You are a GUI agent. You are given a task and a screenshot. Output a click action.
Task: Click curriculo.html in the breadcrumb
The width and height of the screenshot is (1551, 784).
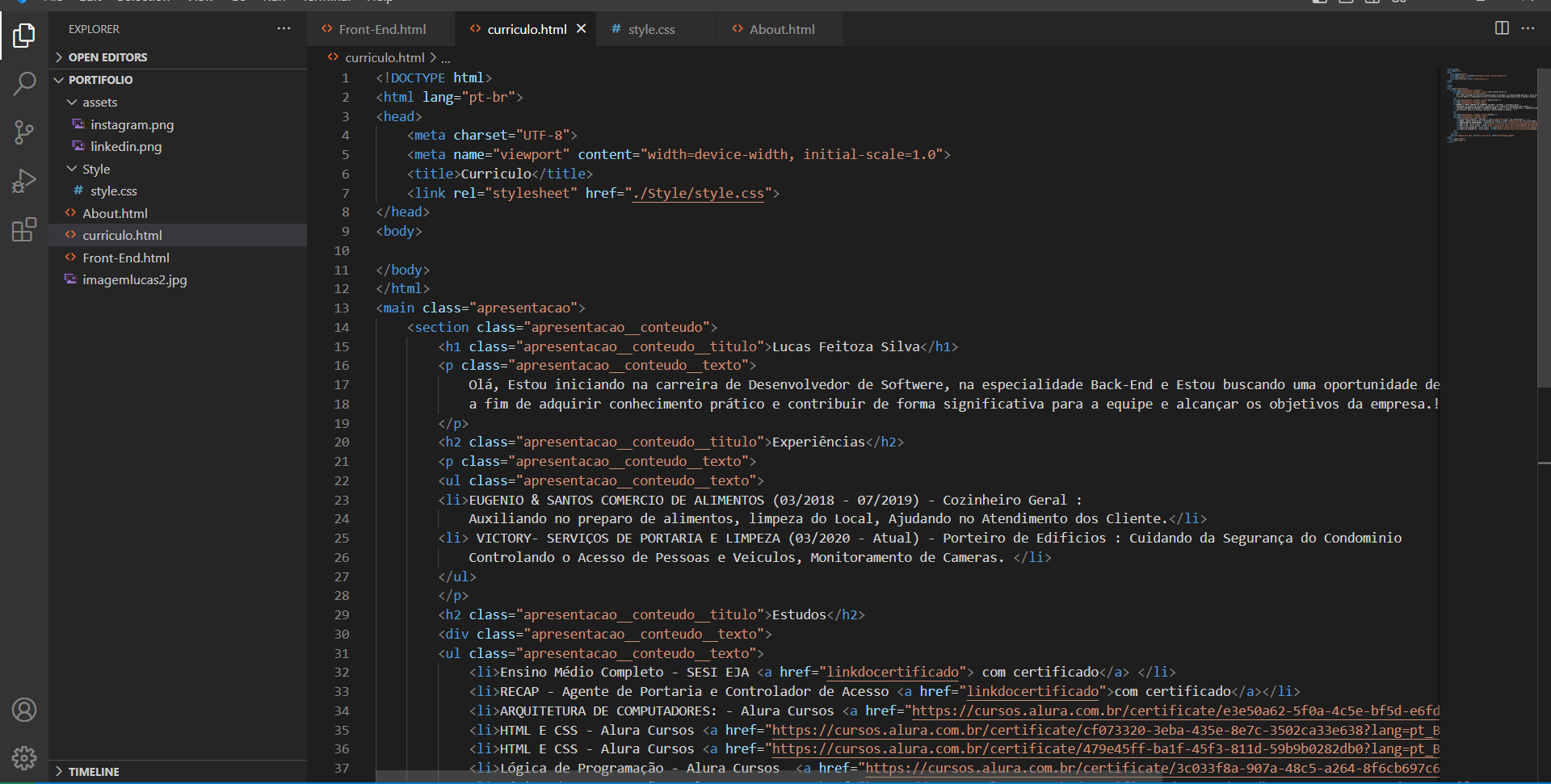point(385,57)
